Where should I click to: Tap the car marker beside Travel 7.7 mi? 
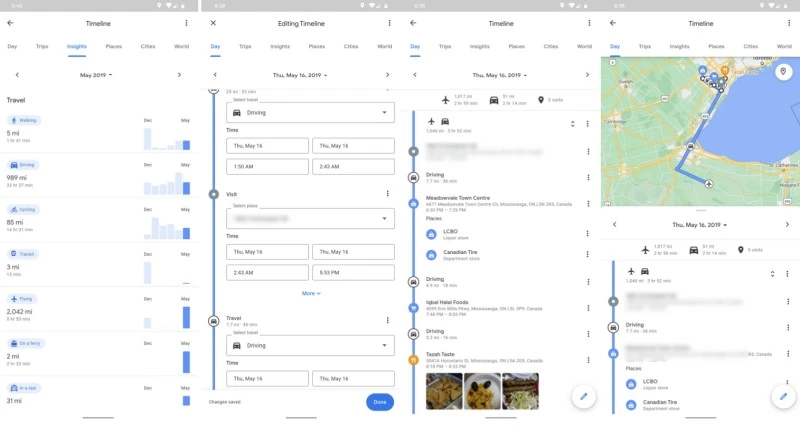214,321
